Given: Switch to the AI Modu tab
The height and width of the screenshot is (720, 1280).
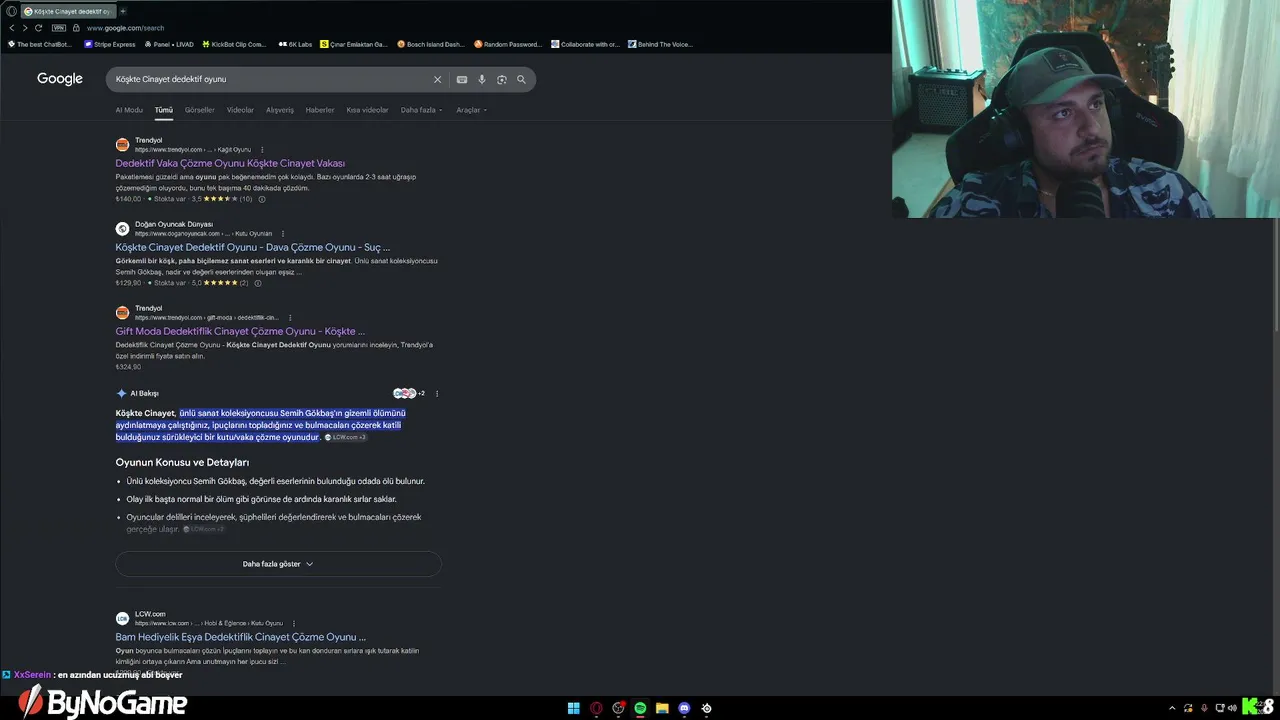Looking at the screenshot, I should tap(129, 110).
